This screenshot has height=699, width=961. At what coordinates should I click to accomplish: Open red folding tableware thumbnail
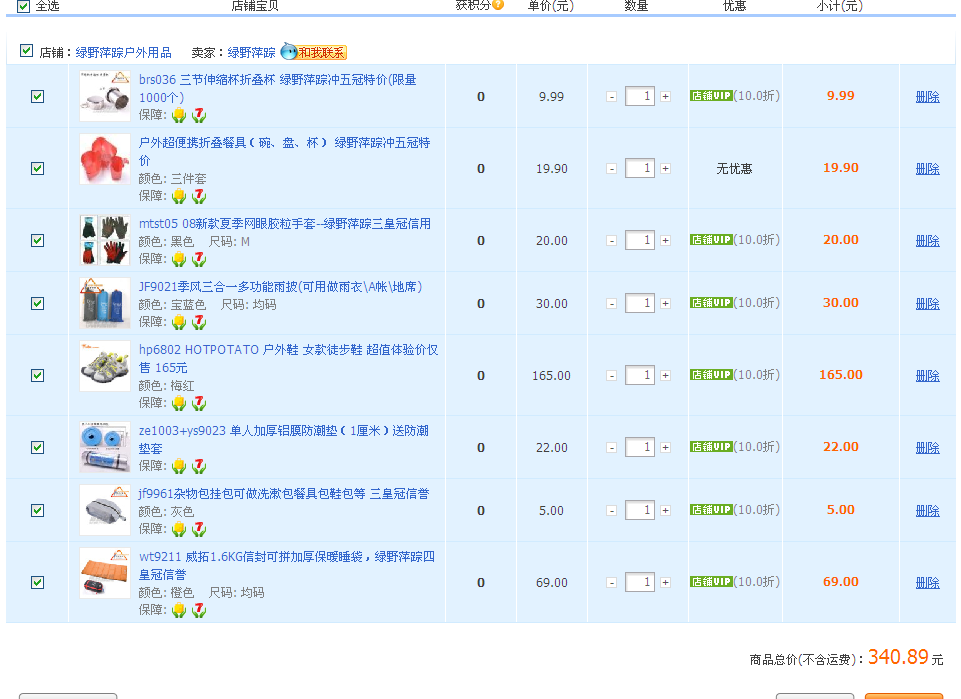[105, 159]
